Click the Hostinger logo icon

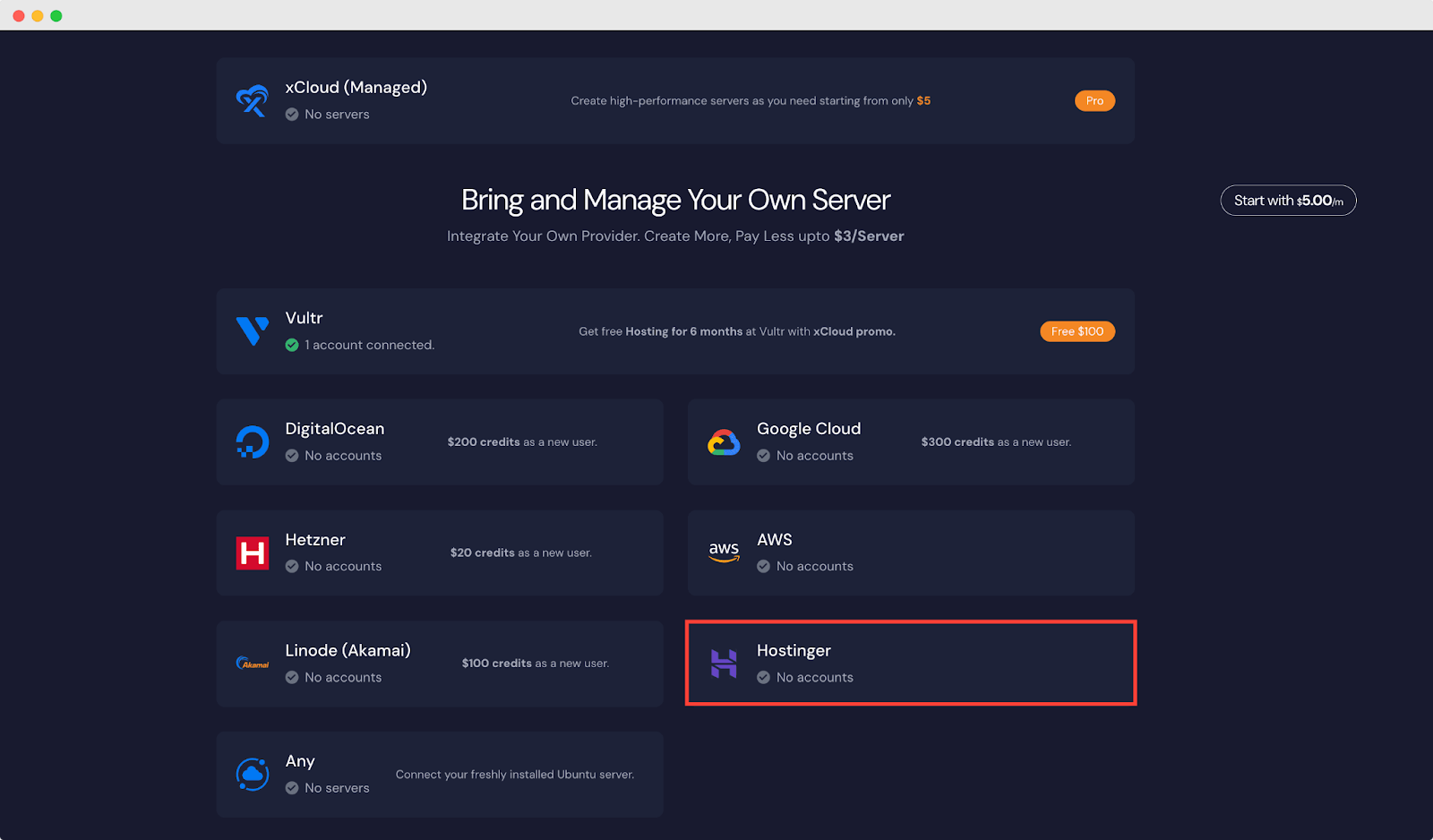coord(724,663)
